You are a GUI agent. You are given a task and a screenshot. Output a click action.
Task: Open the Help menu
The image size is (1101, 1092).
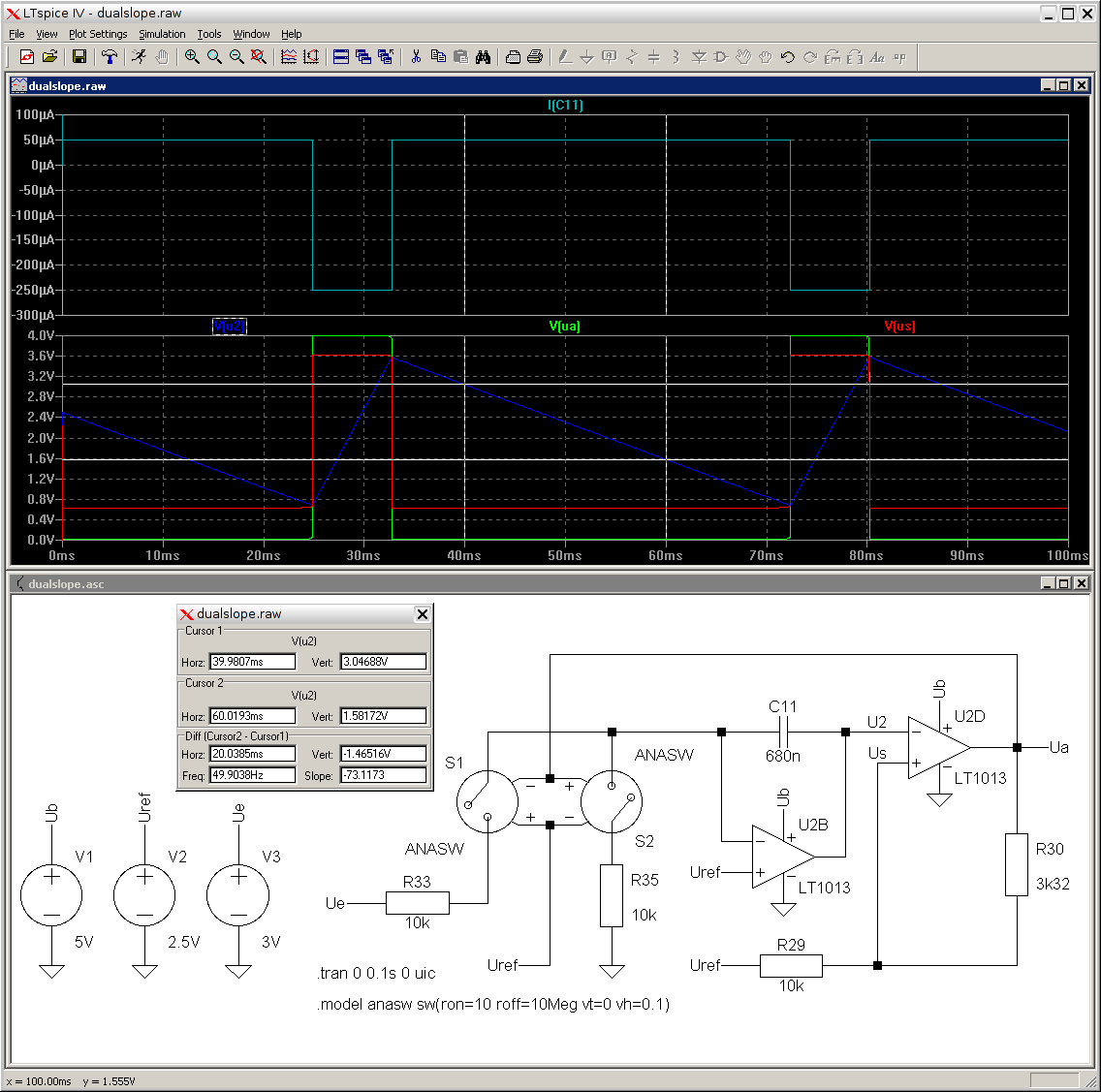click(x=292, y=34)
